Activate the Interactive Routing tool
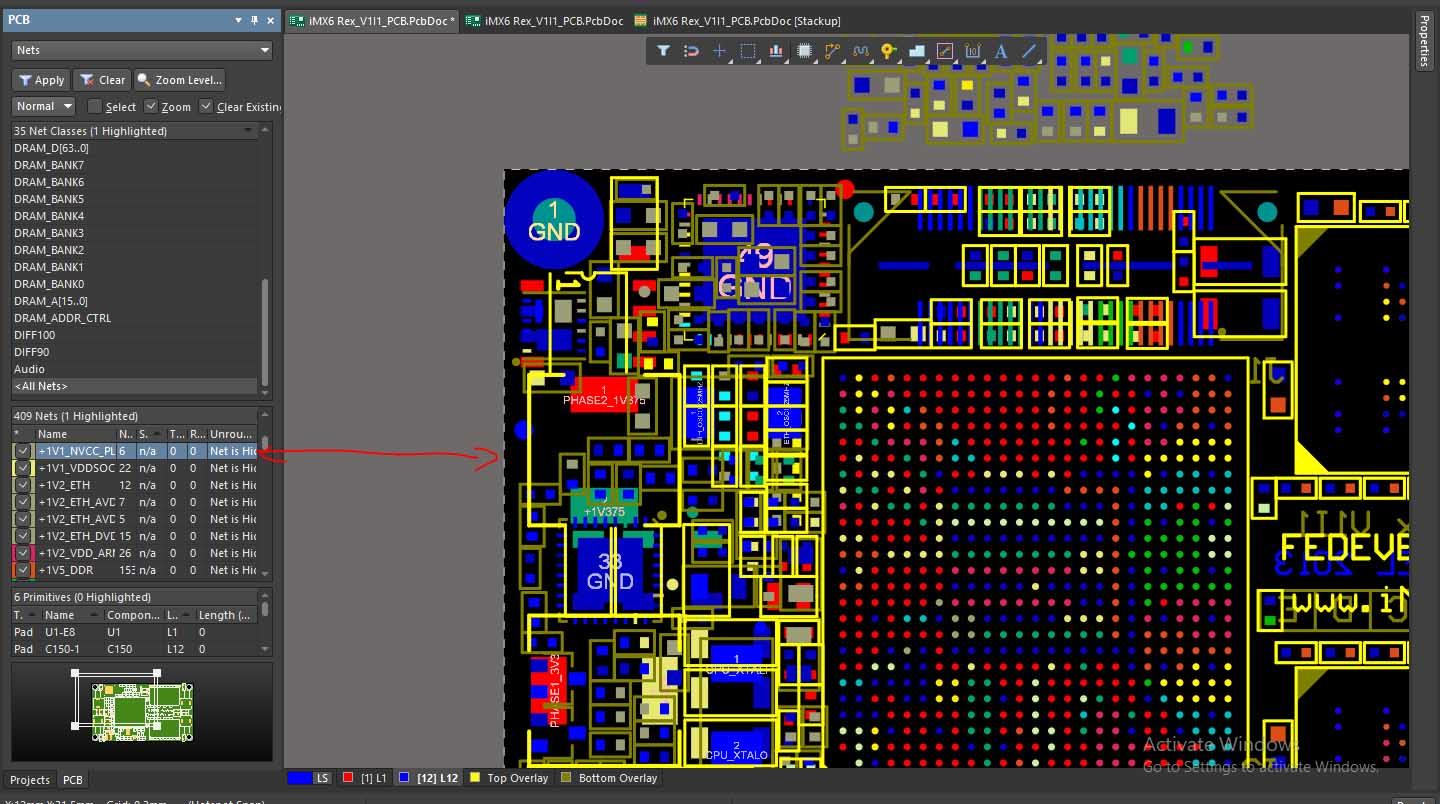Image resolution: width=1440 pixels, height=804 pixels. (832, 50)
